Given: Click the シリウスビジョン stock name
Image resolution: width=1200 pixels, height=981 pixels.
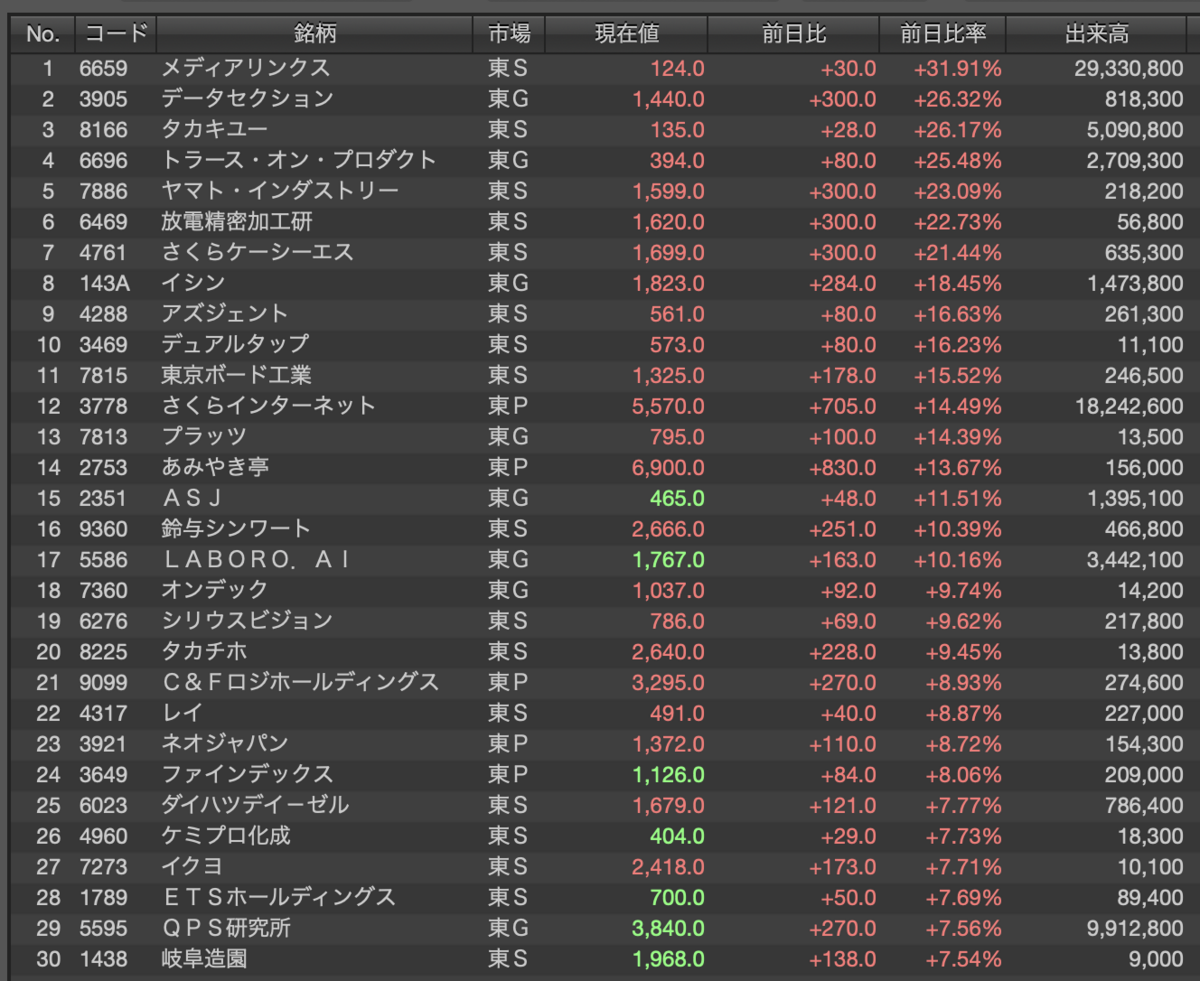Looking at the screenshot, I should [x=246, y=621].
